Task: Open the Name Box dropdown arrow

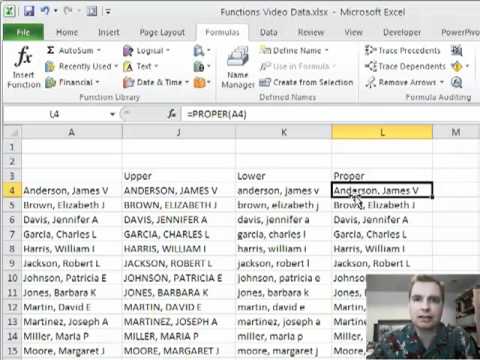Action: (113, 114)
